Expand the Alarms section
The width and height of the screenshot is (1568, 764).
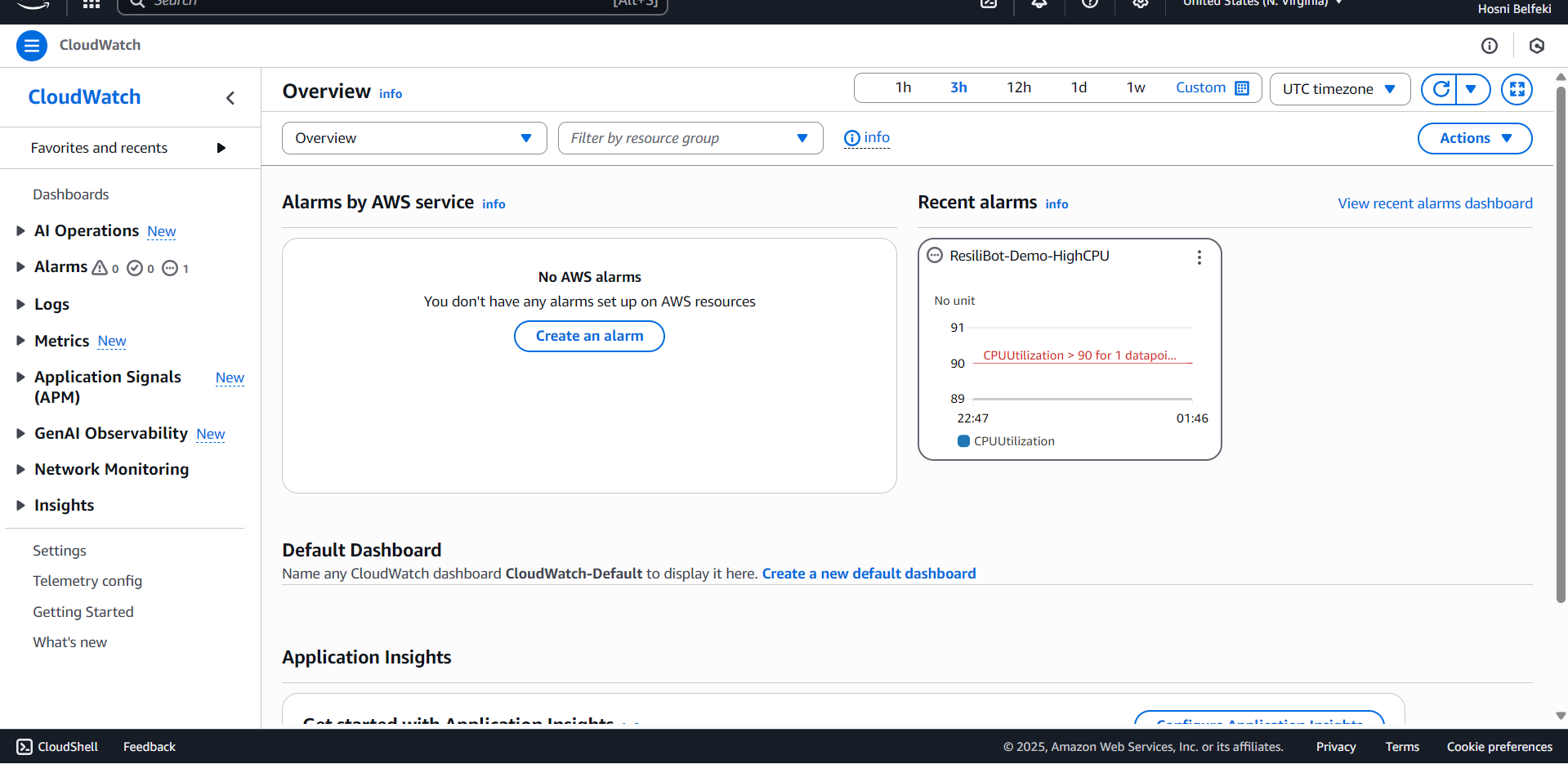[21, 267]
